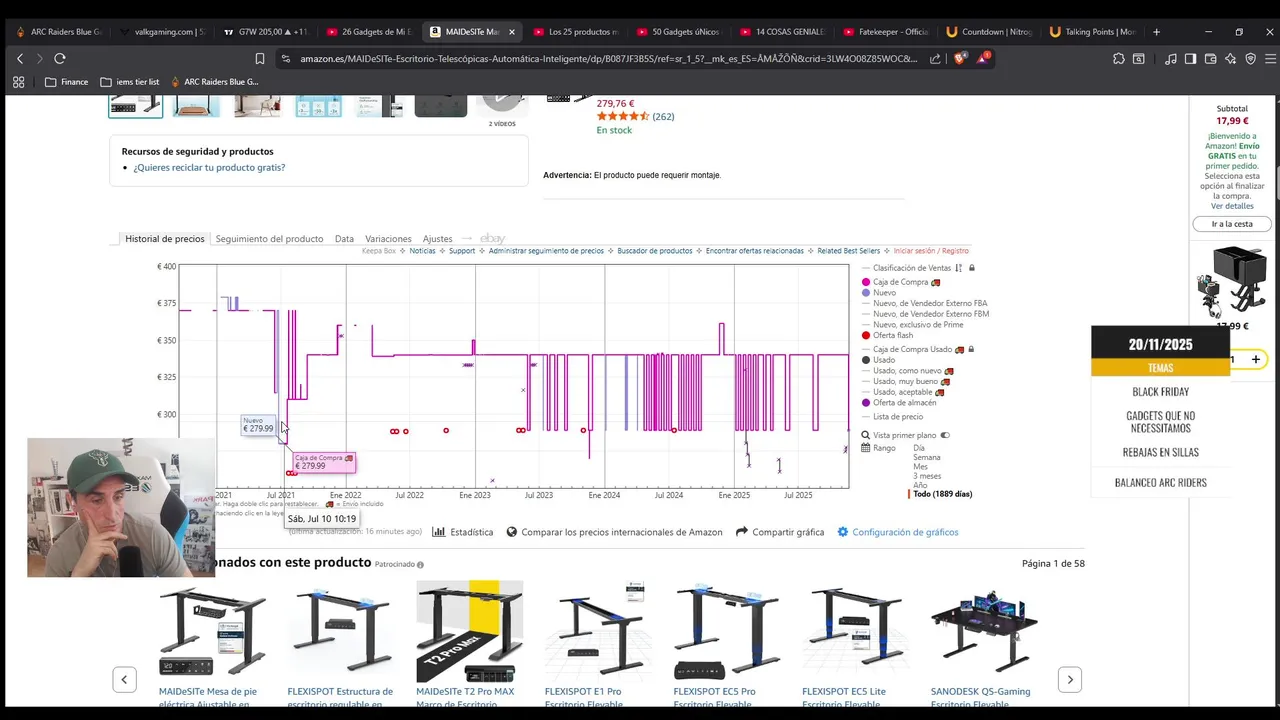Open the (262) reviews link
This screenshot has height=720, width=1280.
(x=663, y=117)
